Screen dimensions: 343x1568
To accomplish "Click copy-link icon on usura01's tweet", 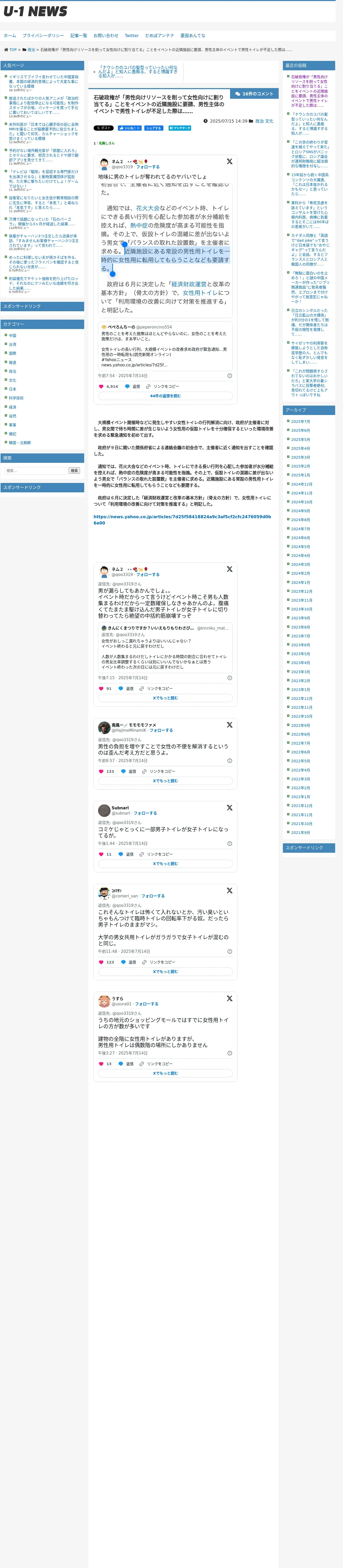I will click(x=141, y=1064).
